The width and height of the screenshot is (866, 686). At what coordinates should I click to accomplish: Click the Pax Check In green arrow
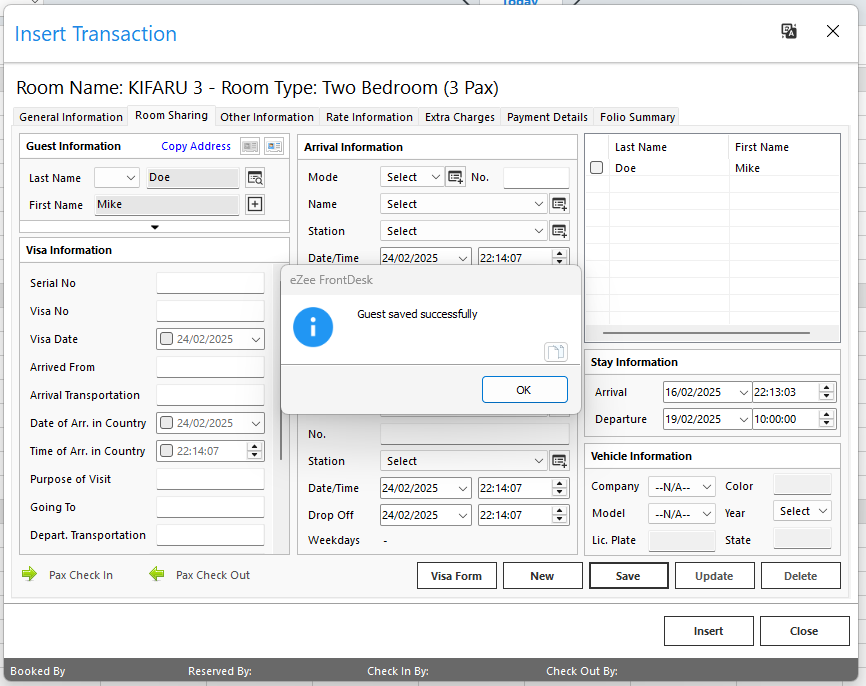[29, 575]
